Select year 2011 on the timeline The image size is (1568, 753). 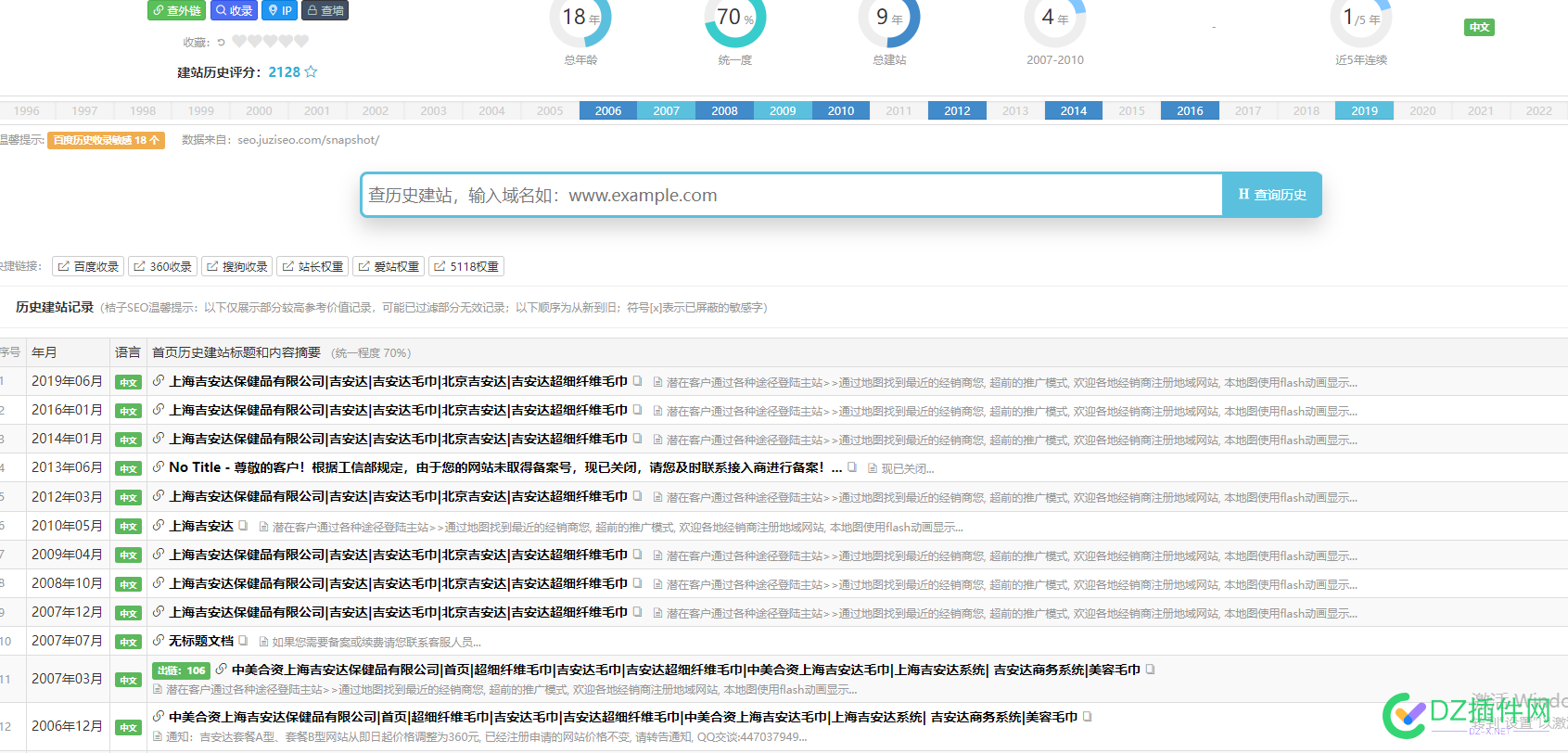899,110
